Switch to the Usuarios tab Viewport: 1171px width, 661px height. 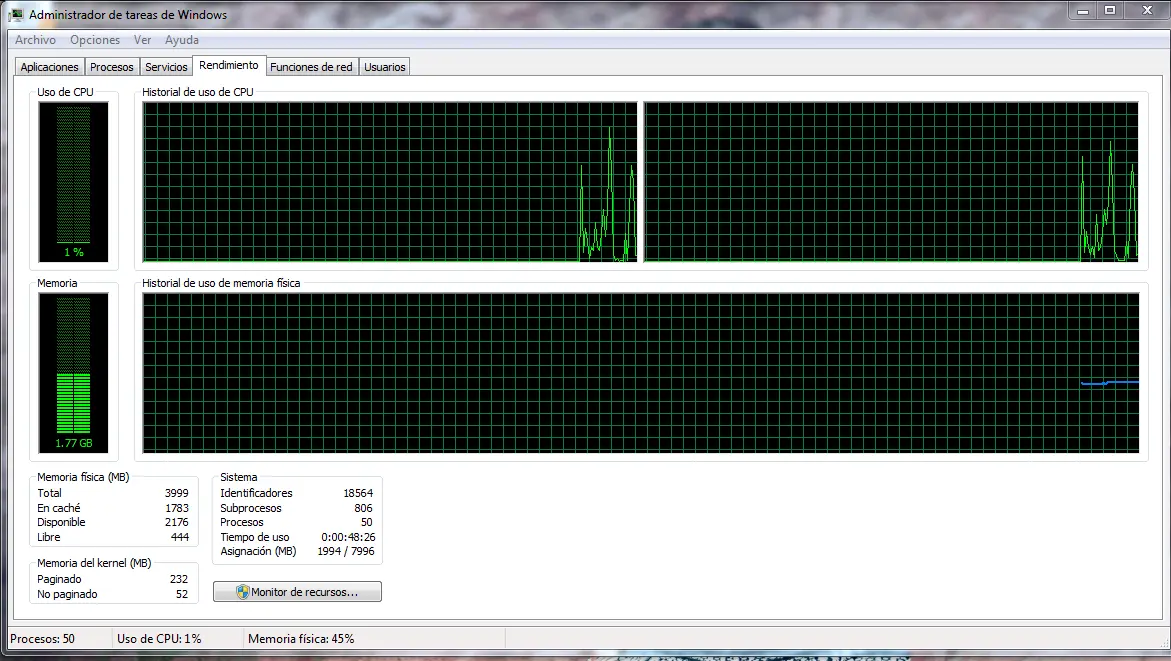(385, 67)
